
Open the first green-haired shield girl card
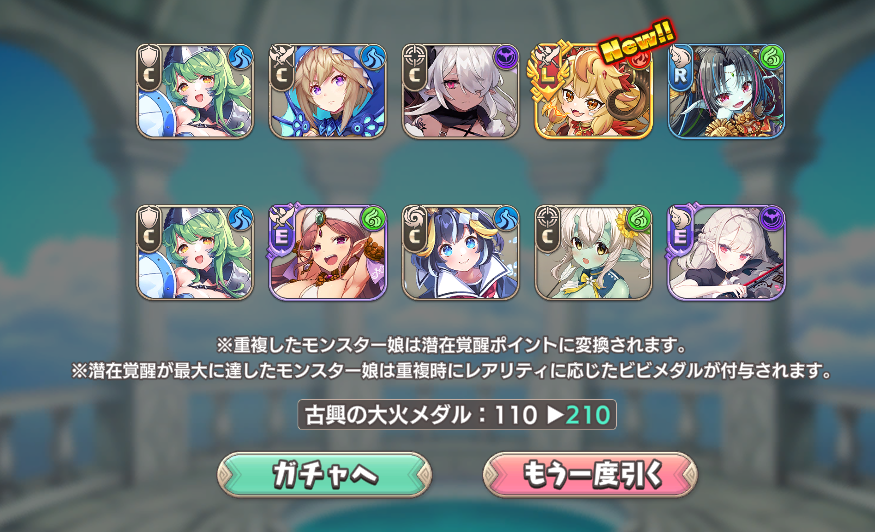point(195,92)
